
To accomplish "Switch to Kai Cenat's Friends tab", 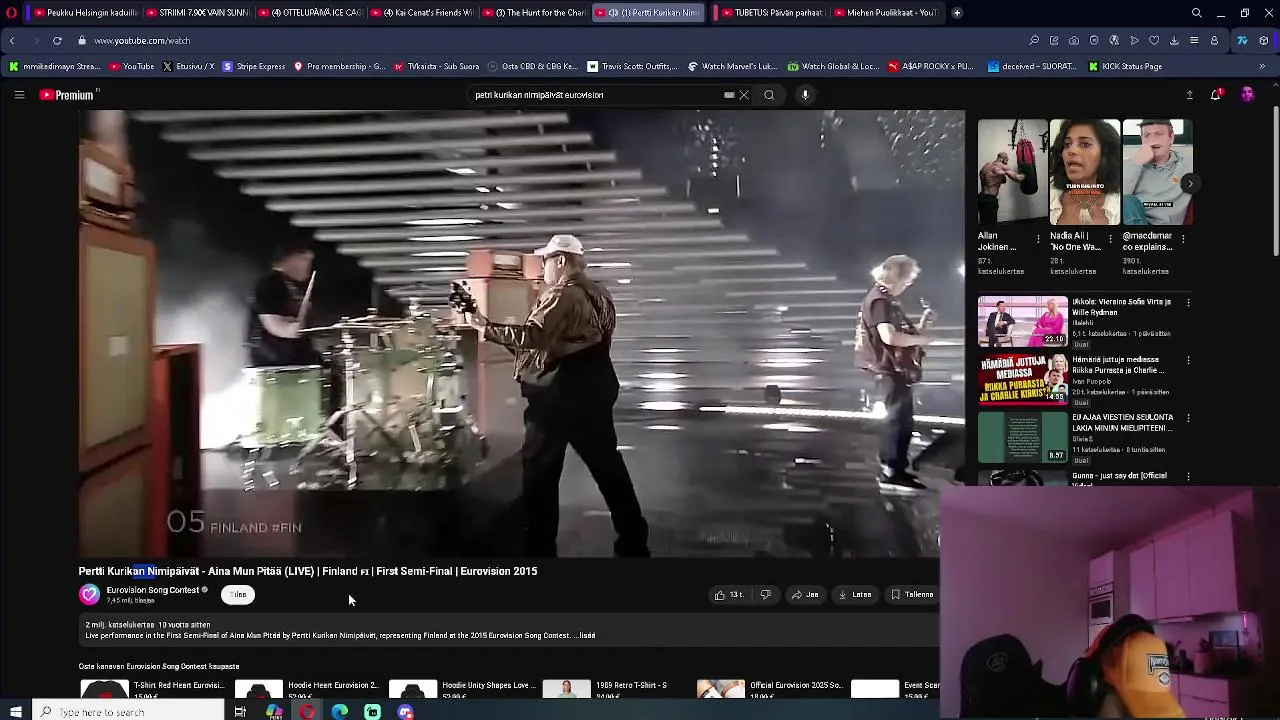I will pos(421,13).
